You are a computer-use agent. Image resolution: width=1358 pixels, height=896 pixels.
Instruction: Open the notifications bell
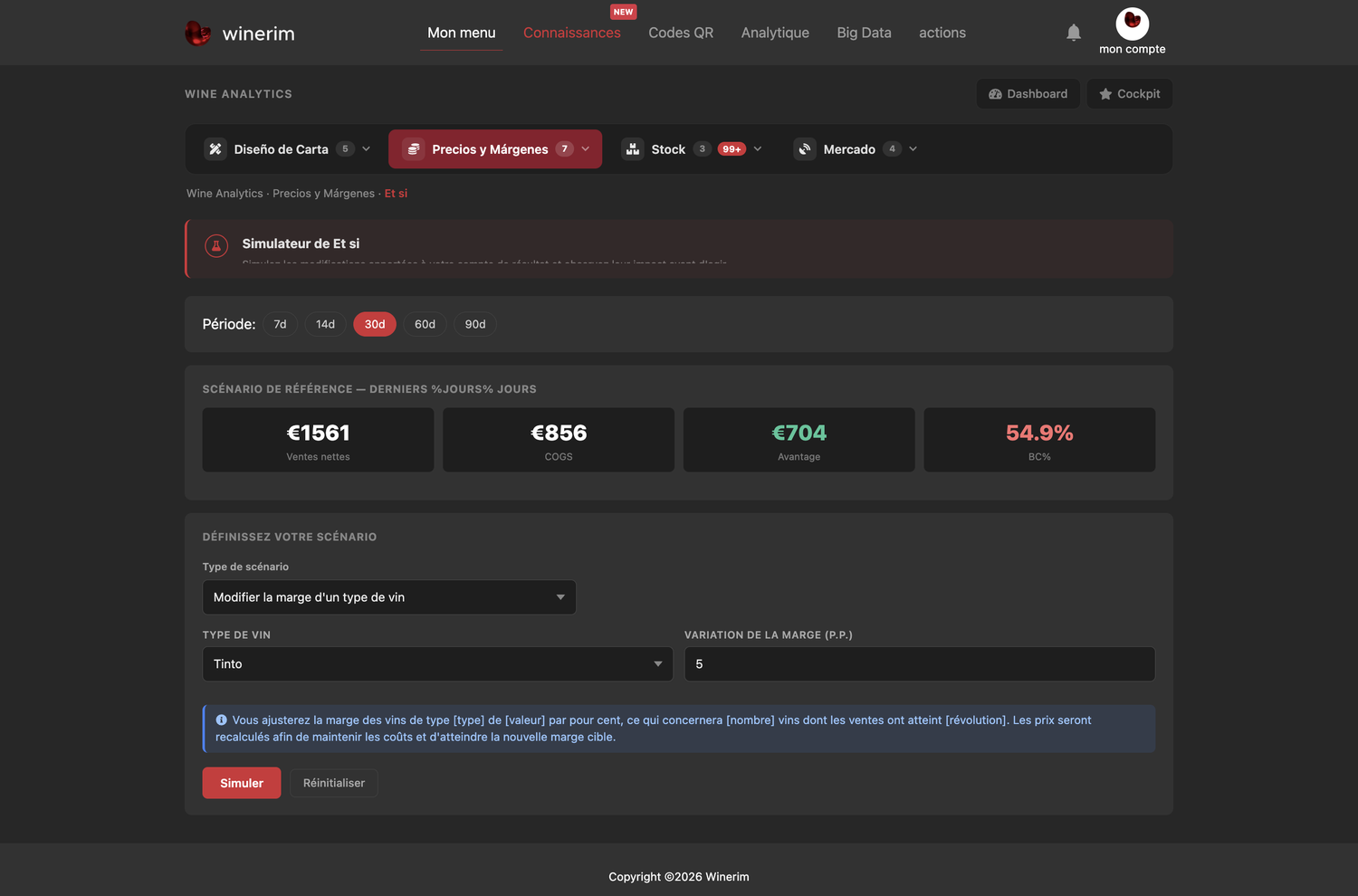click(1074, 33)
